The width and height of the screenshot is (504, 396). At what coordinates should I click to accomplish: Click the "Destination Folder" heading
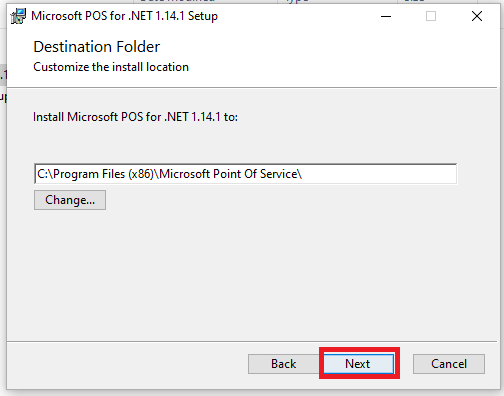(97, 47)
